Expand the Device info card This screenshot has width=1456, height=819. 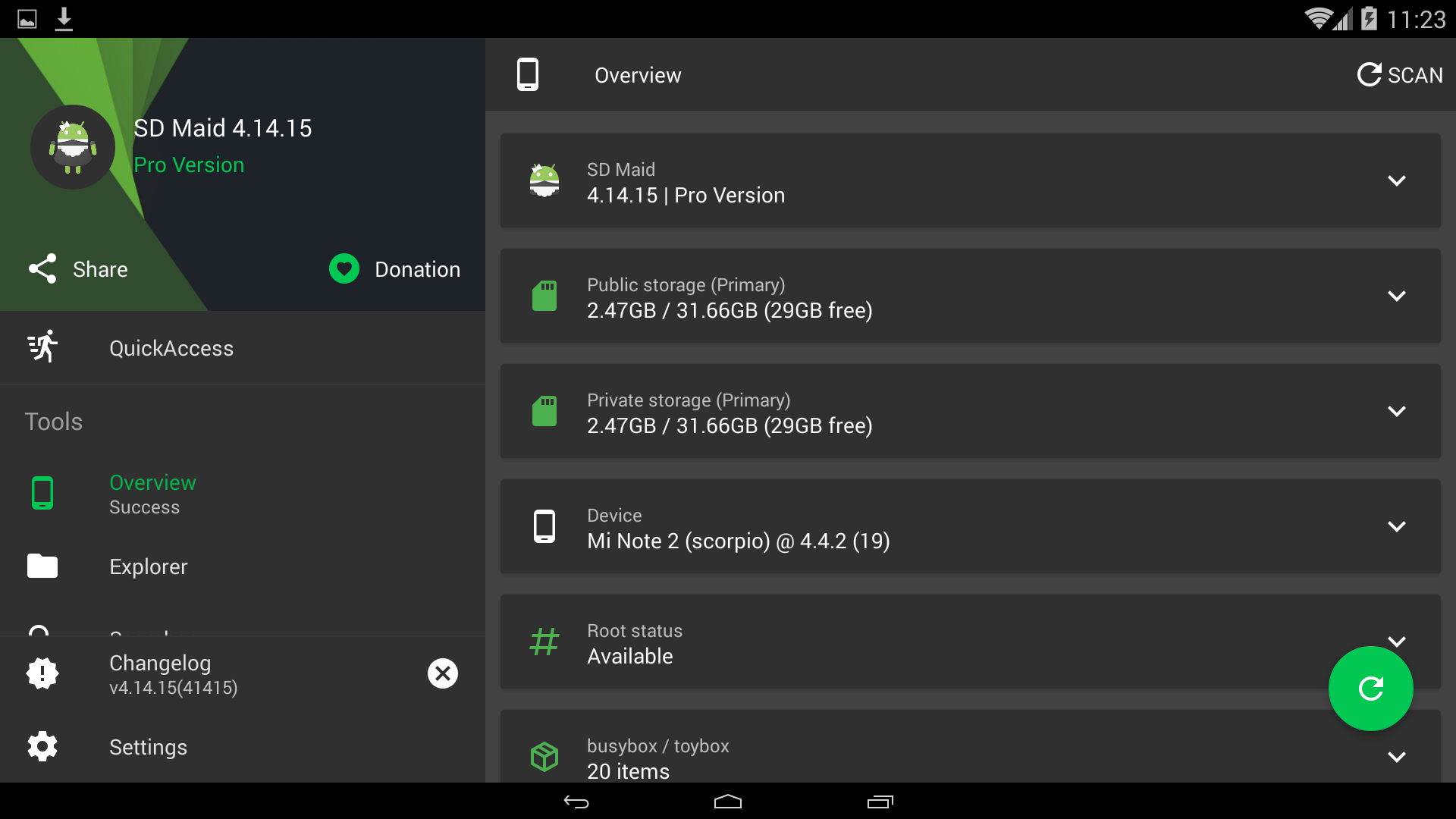[x=1396, y=526]
